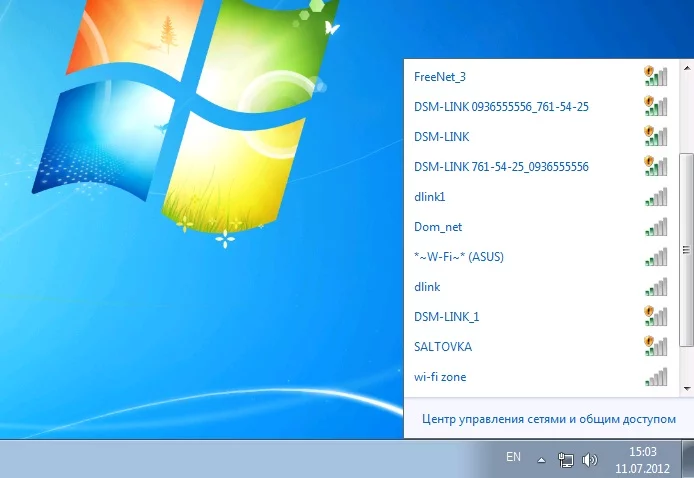Click the FreeNet_3 signal strength icon
The height and width of the screenshot is (478, 694).
(x=655, y=76)
